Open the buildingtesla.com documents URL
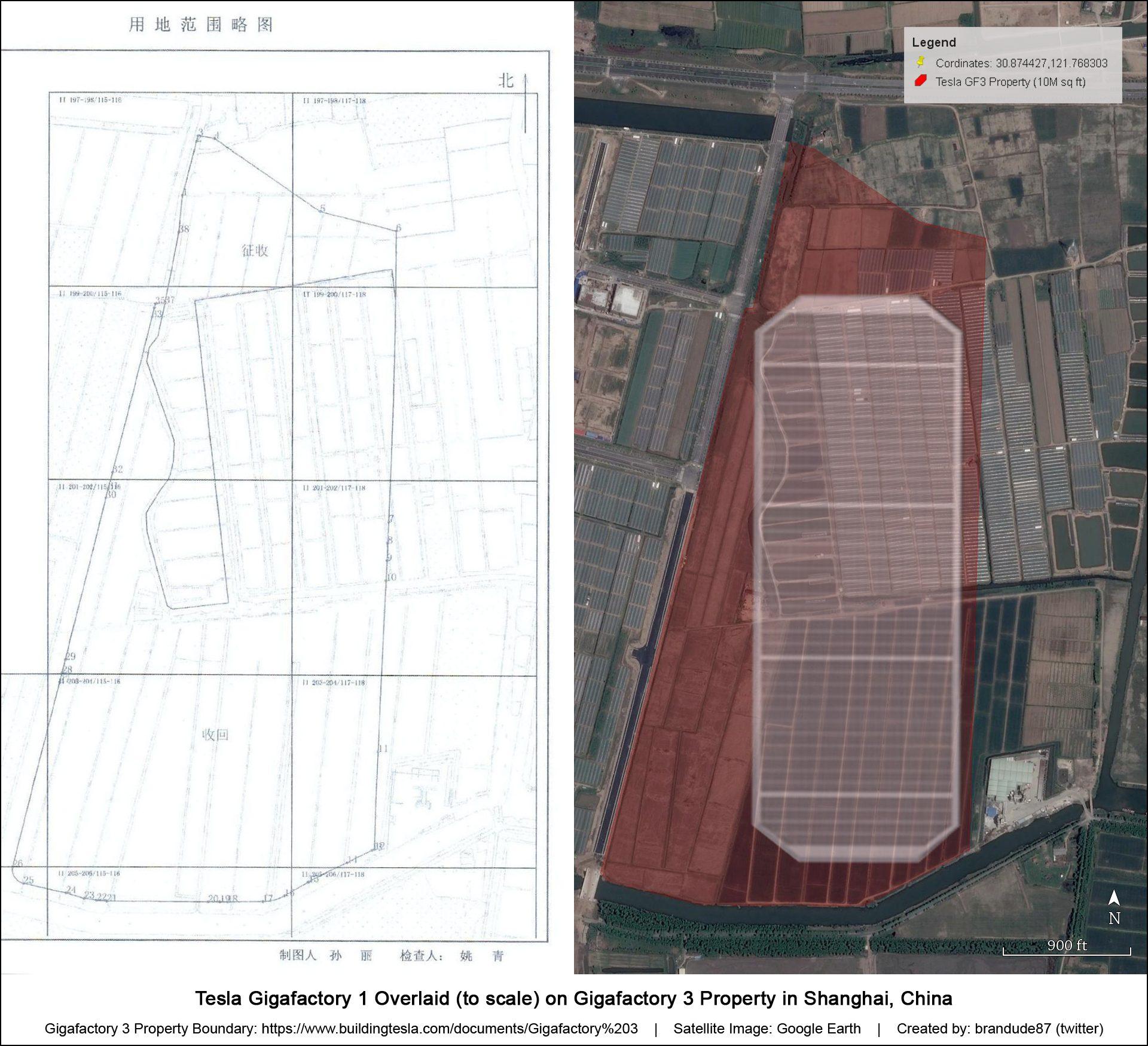 pos(450,1029)
